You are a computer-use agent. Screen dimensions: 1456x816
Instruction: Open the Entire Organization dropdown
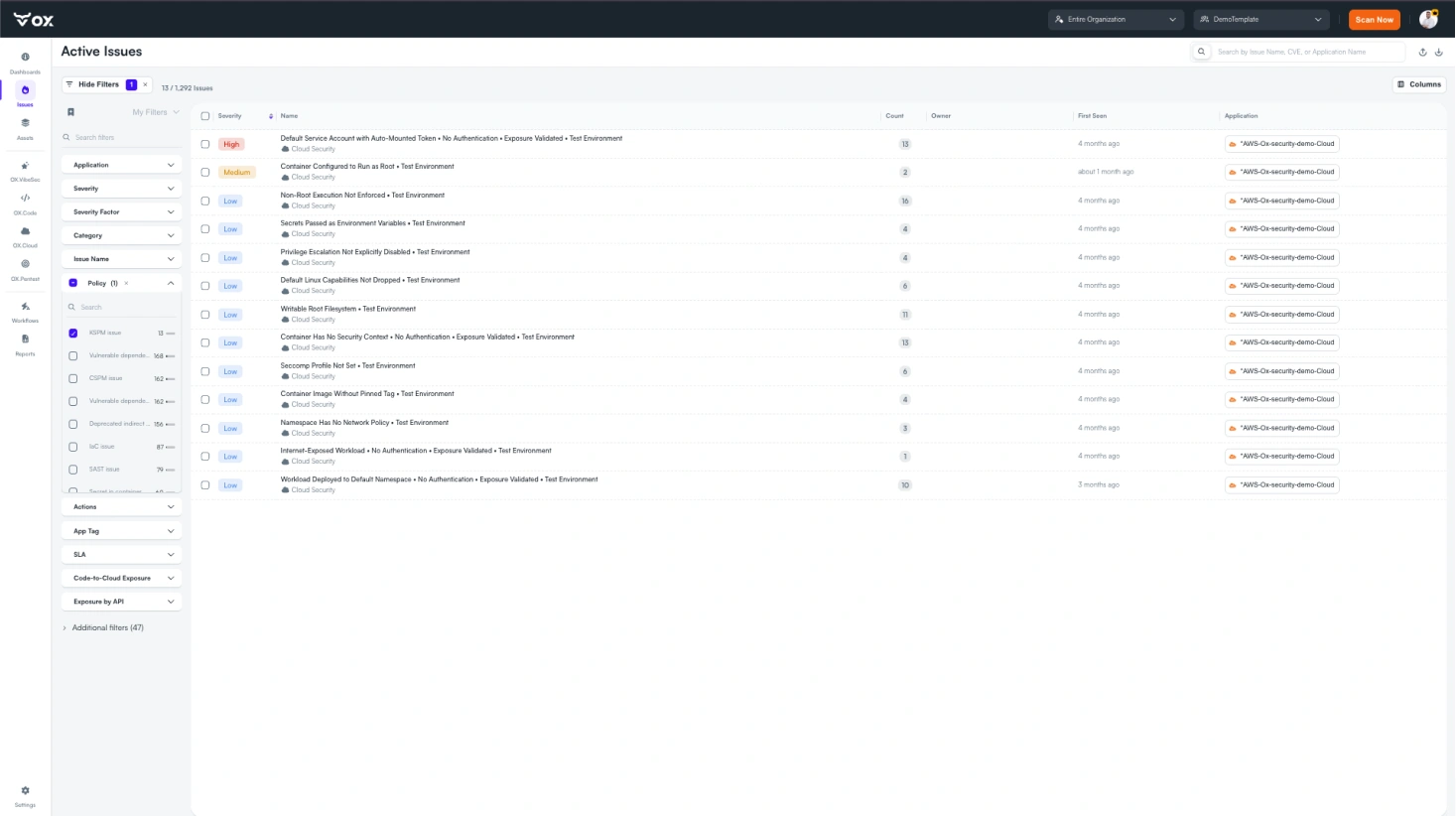coord(1117,19)
